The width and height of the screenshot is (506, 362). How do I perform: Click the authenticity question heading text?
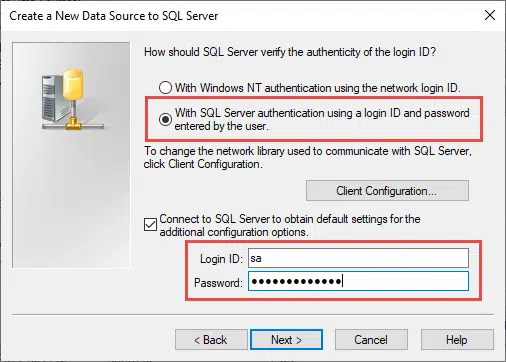[x=290, y=52]
